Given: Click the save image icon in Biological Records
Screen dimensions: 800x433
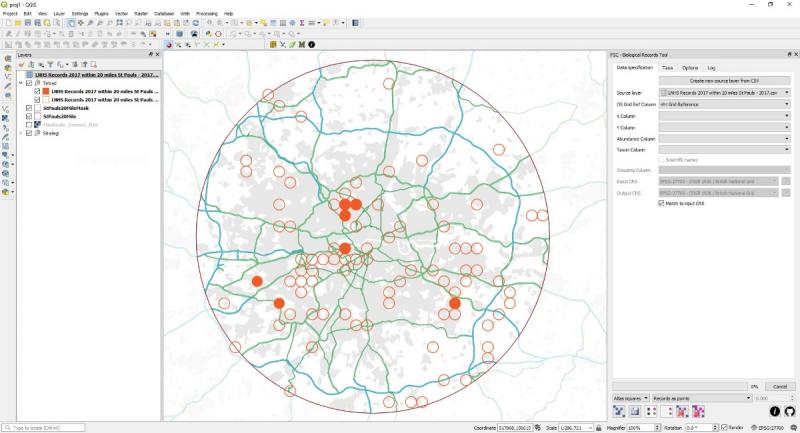Looking at the screenshot, I should pyautogui.click(x=635, y=411).
